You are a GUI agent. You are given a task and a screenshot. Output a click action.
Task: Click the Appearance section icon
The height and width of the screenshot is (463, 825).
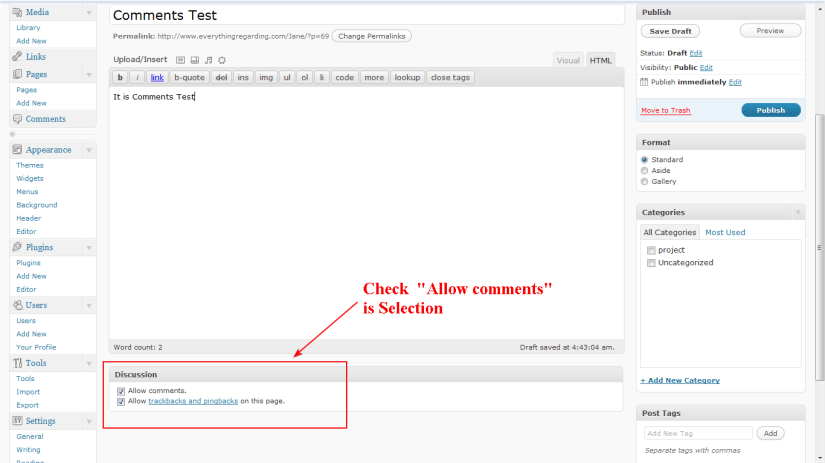coord(17,150)
